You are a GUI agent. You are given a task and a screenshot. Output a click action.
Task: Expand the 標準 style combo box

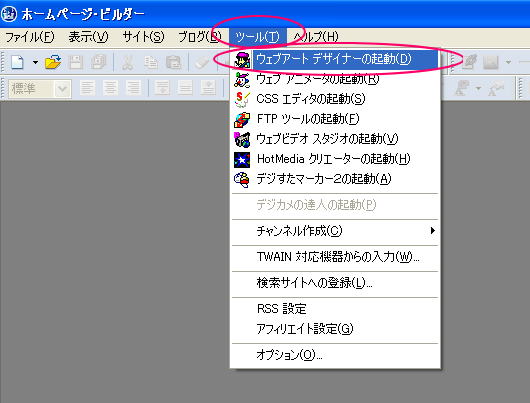click(x=63, y=89)
